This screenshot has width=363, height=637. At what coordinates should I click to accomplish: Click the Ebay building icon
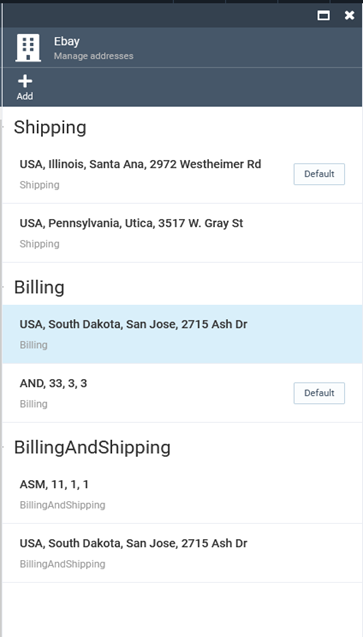coord(28,48)
